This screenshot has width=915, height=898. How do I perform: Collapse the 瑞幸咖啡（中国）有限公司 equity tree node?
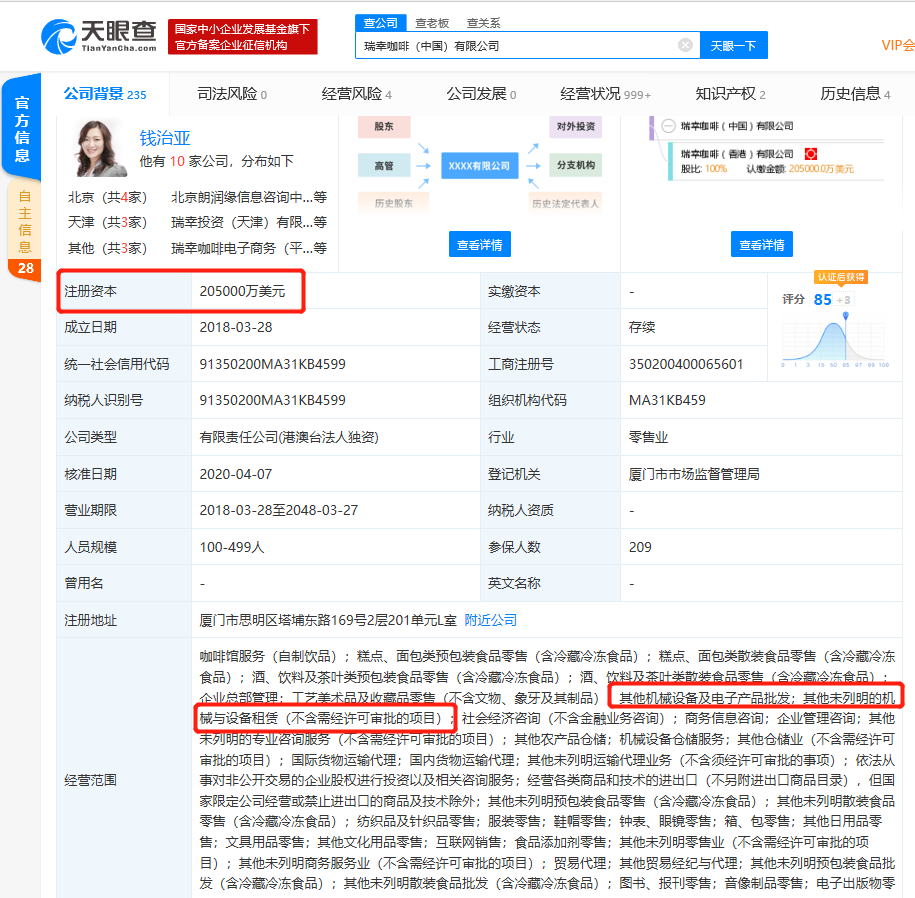(666, 127)
